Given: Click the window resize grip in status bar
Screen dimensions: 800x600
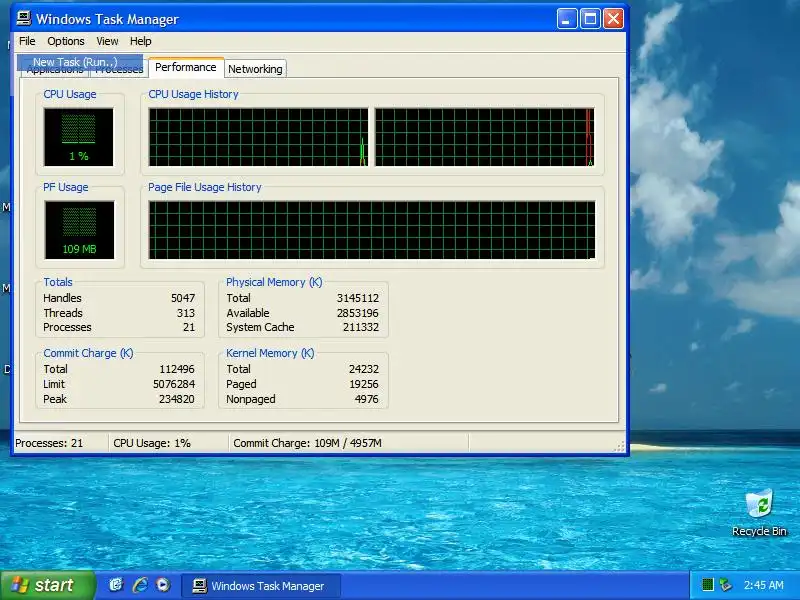Looking at the screenshot, I should (x=619, y=446).
